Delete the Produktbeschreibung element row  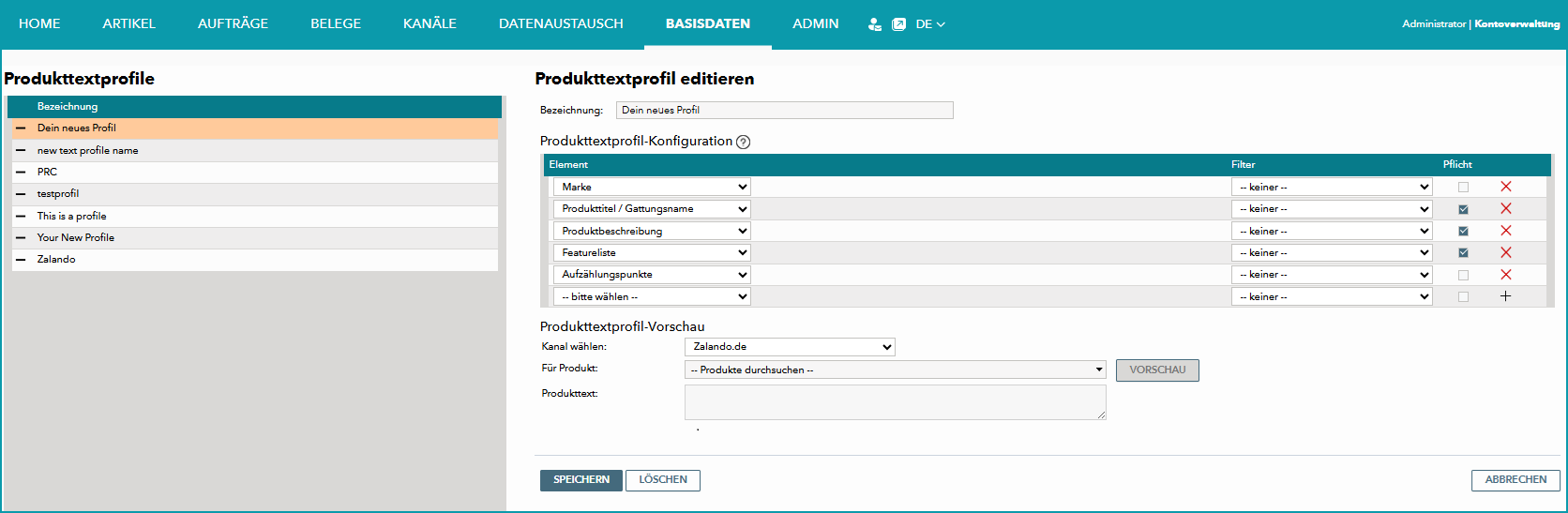1506,231
